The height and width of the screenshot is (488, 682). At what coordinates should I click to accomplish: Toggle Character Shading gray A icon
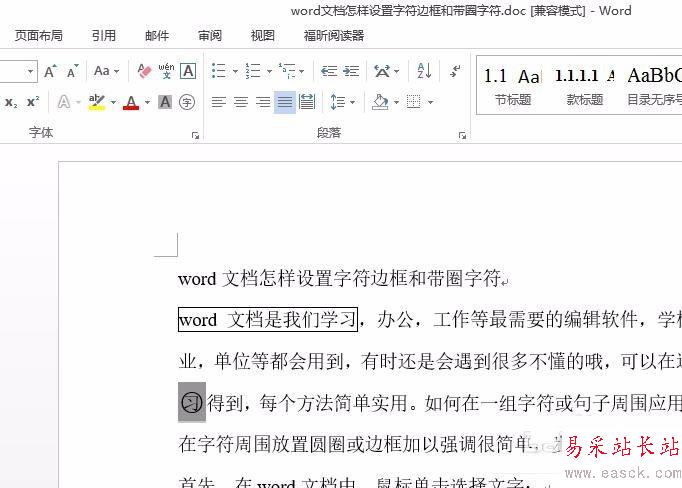[165, 102]
